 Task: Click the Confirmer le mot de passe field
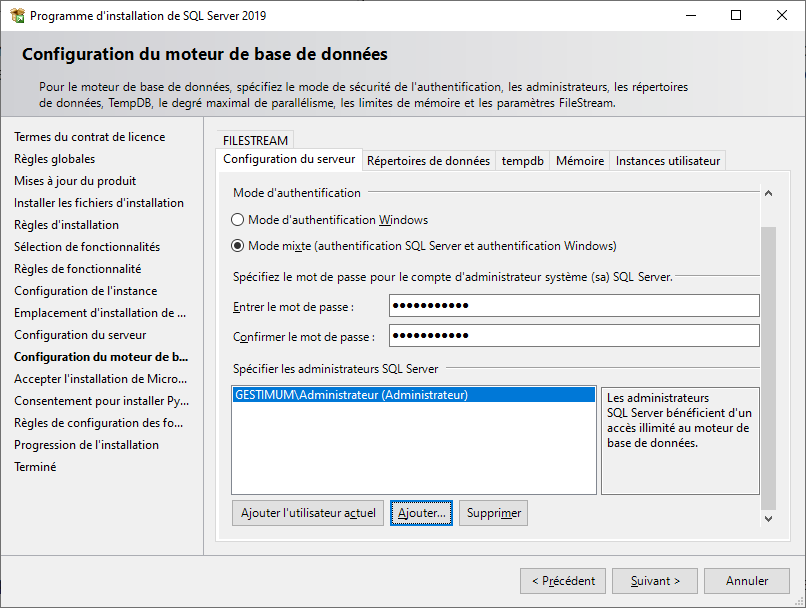coord(574,336)
